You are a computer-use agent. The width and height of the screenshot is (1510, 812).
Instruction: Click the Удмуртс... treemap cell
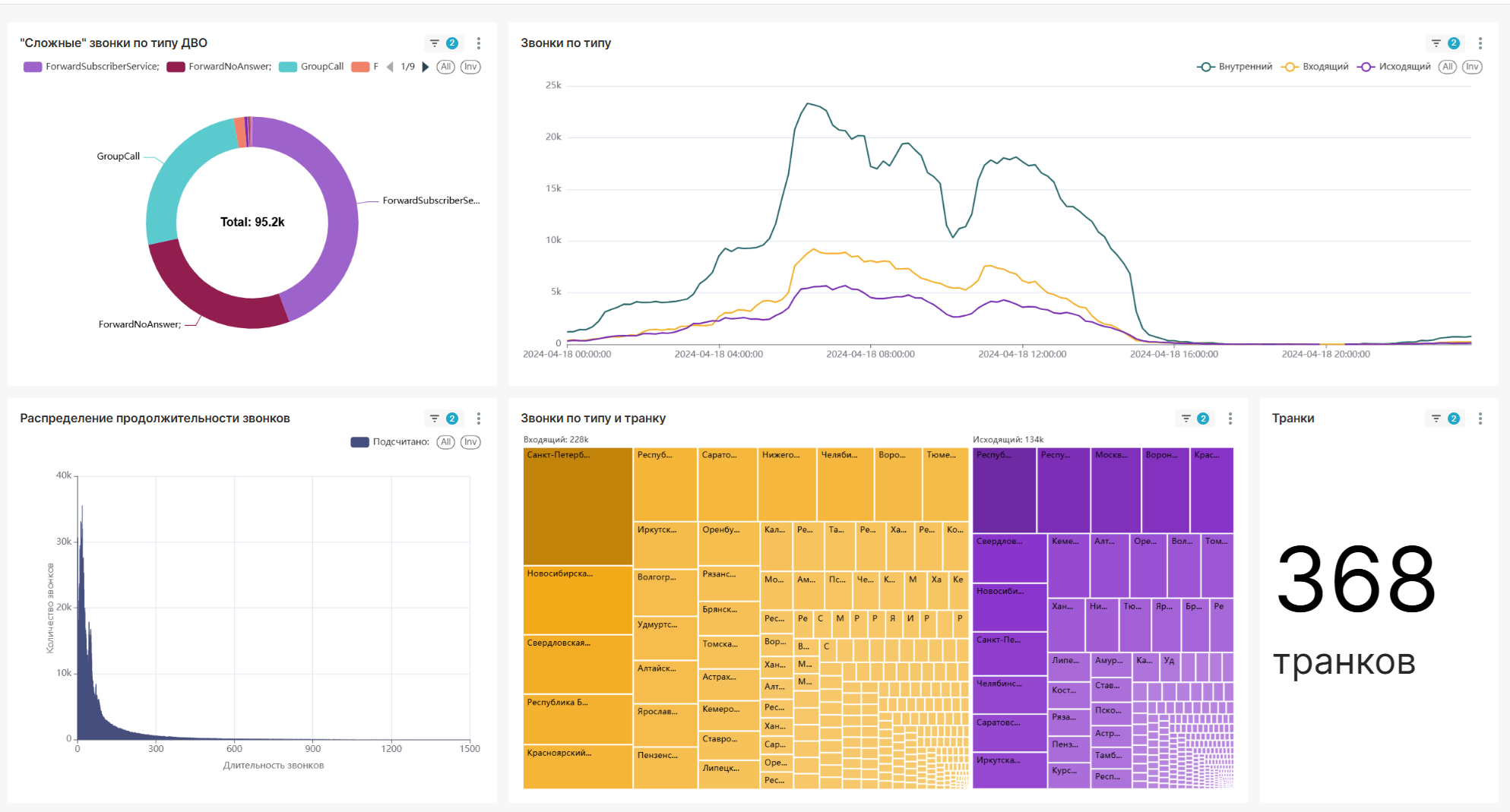[665, 638]
